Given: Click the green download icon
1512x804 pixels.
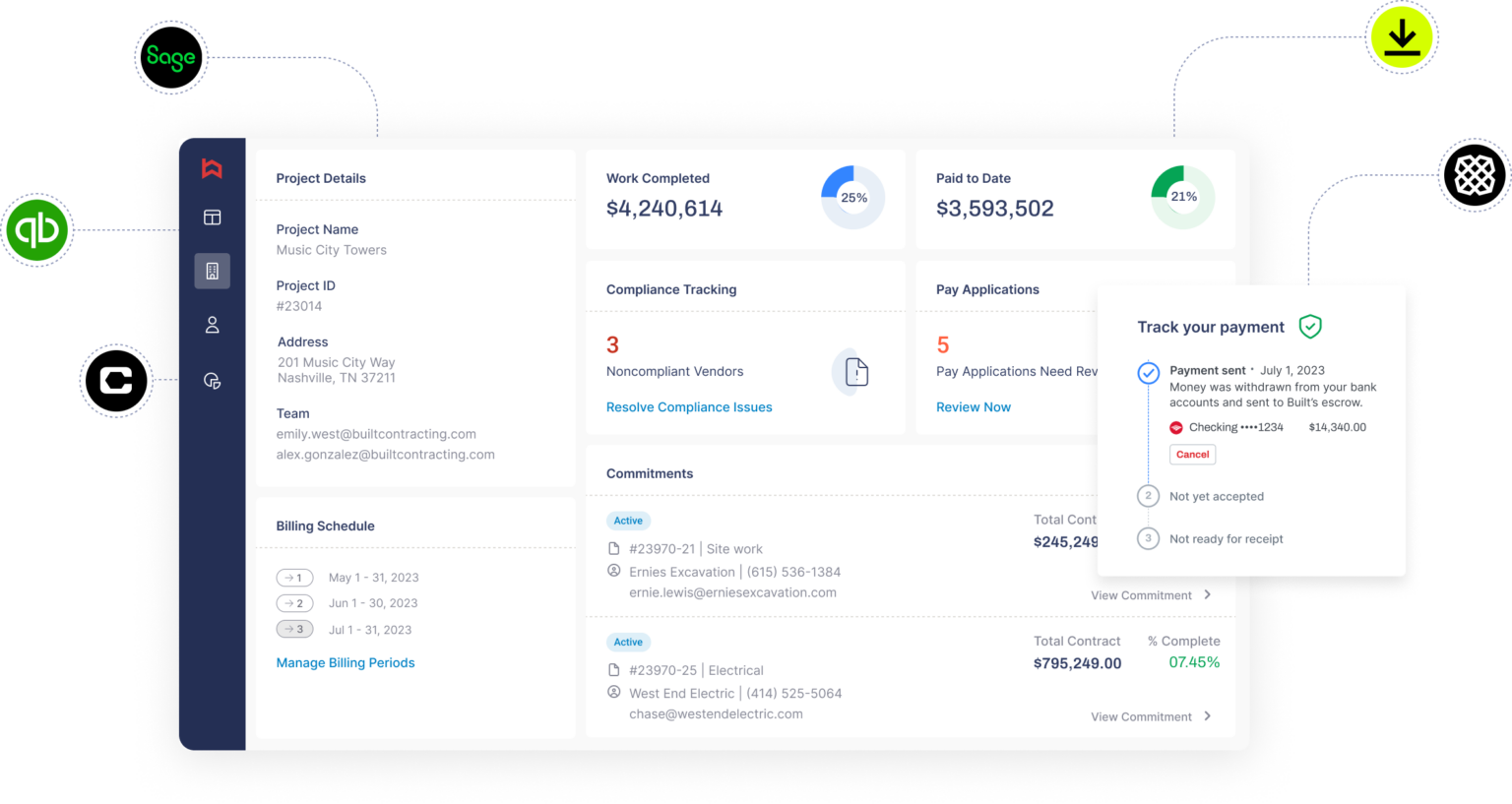Looking at the screenshot, I should point(1402,37).
